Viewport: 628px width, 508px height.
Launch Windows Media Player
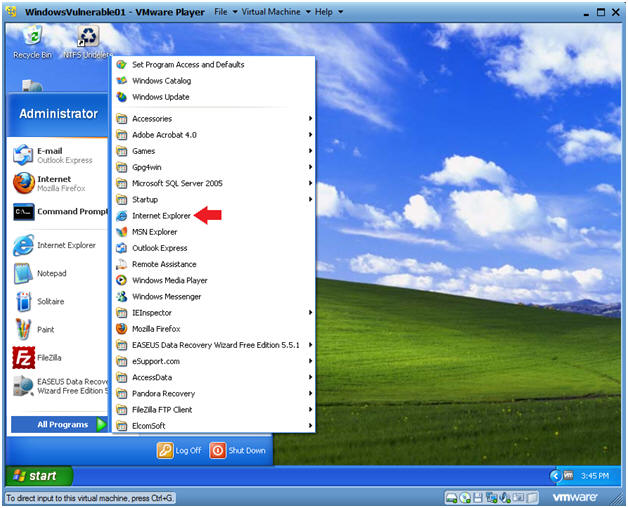click(x=214, y=280)
